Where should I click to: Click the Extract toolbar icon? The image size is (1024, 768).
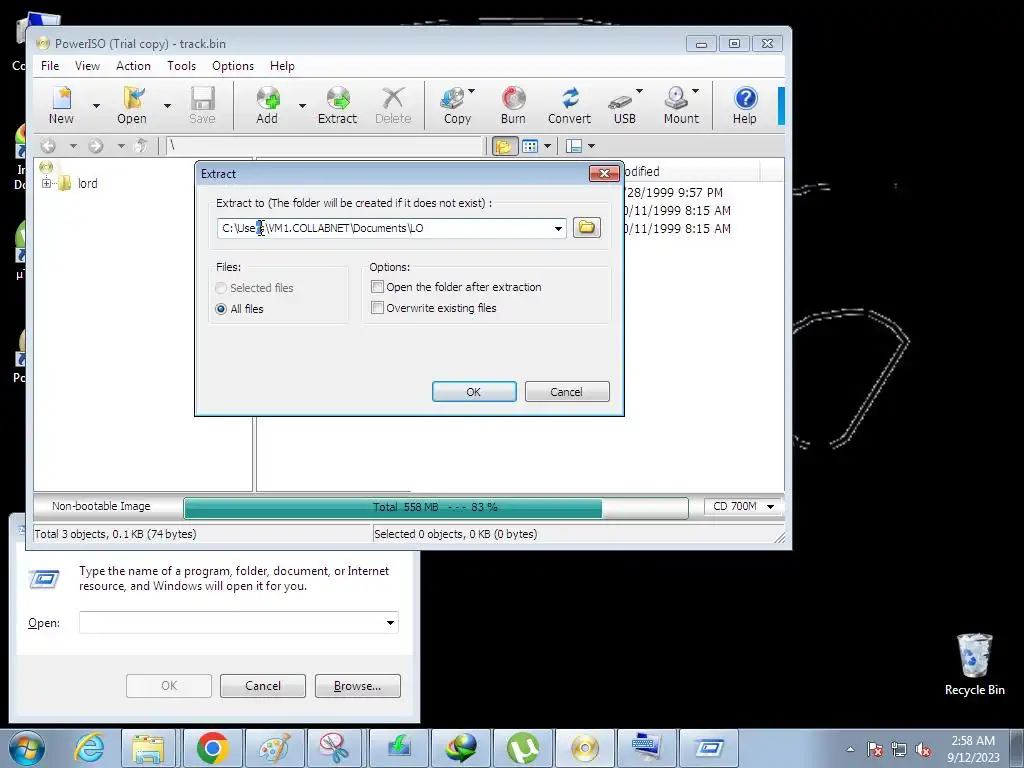(x=338, y=105)
